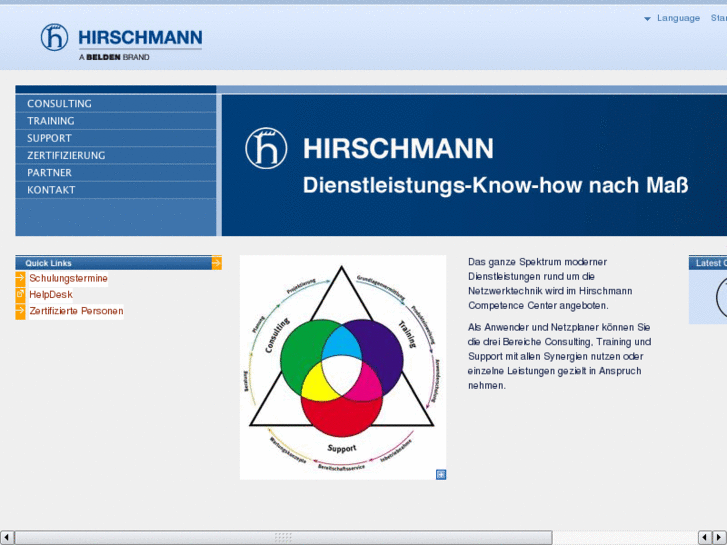
Task: Click the arrow icon beside Schulungstermine
Action: [x=21, y=278]
